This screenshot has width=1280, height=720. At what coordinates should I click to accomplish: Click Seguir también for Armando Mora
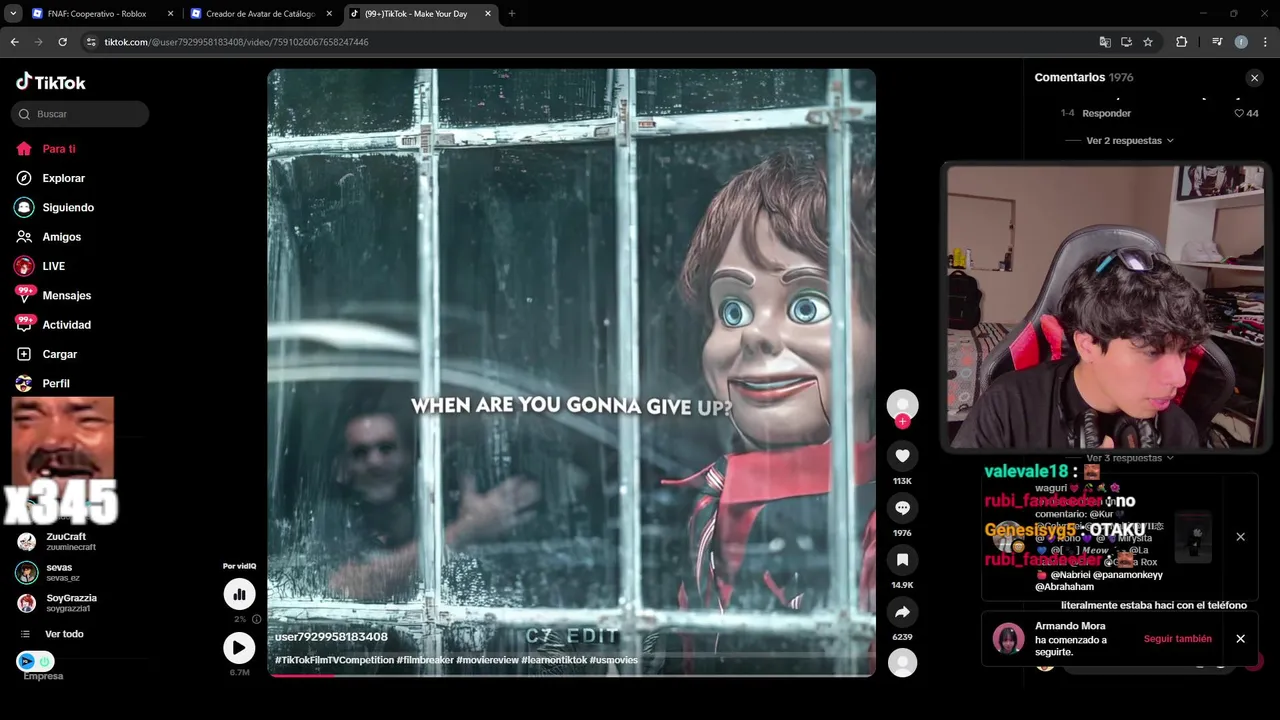click(x=1177, y=639)
